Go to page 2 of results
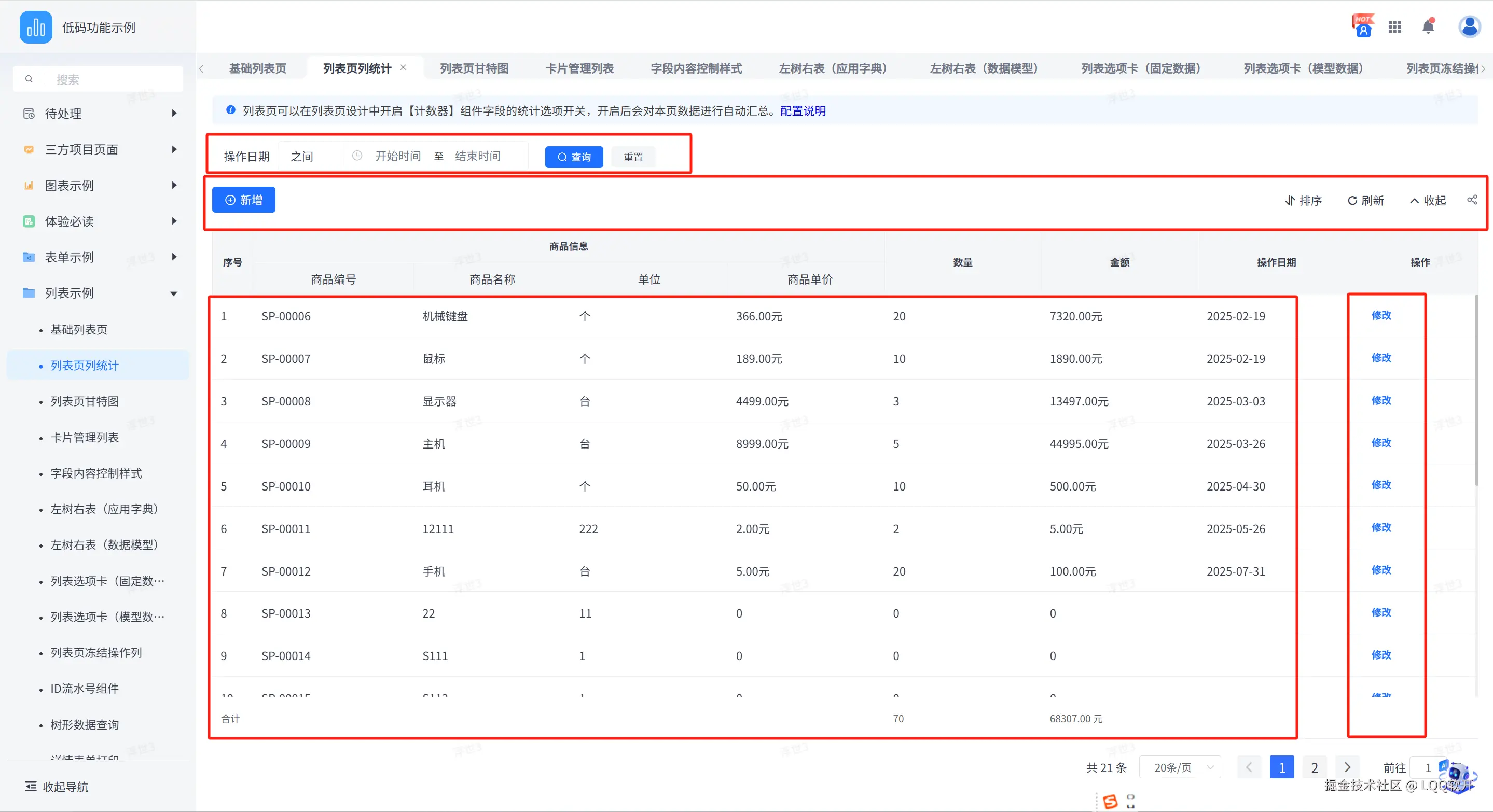The height and width of the screenshot is (812, 1493). tap(1315, 767)
